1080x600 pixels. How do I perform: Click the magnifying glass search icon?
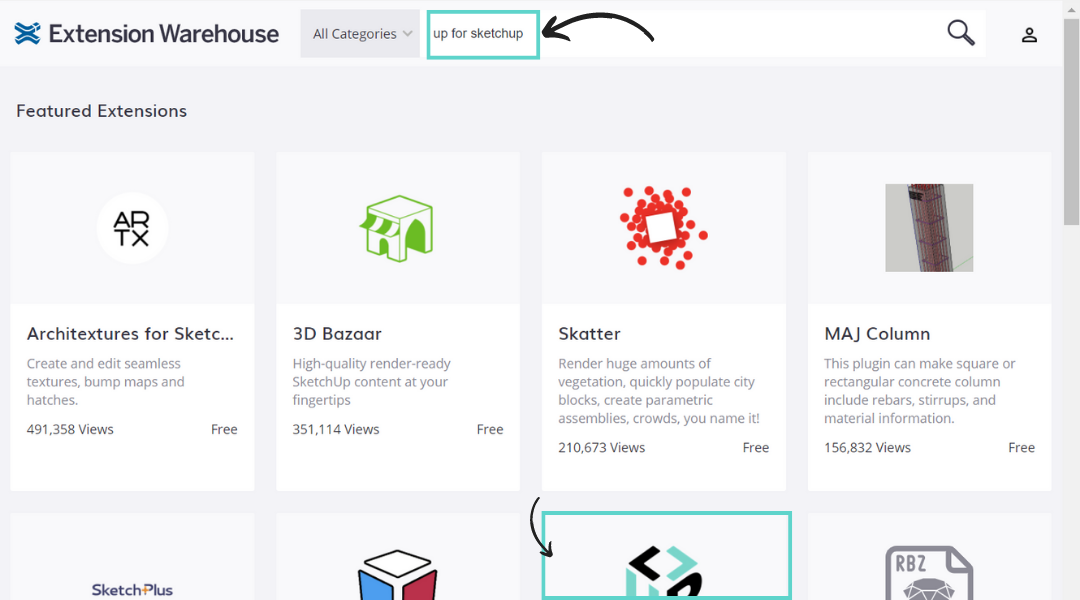(960, 32)
